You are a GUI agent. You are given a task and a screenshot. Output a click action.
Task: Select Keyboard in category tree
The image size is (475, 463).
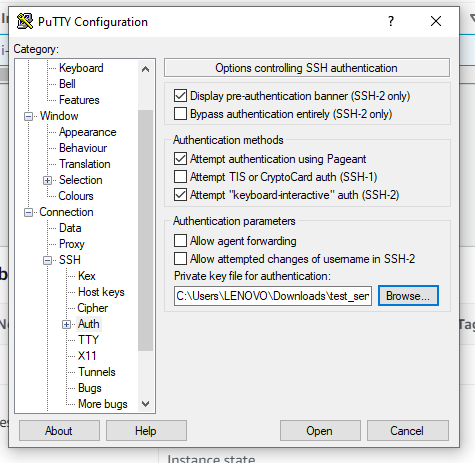click(81, 68)
